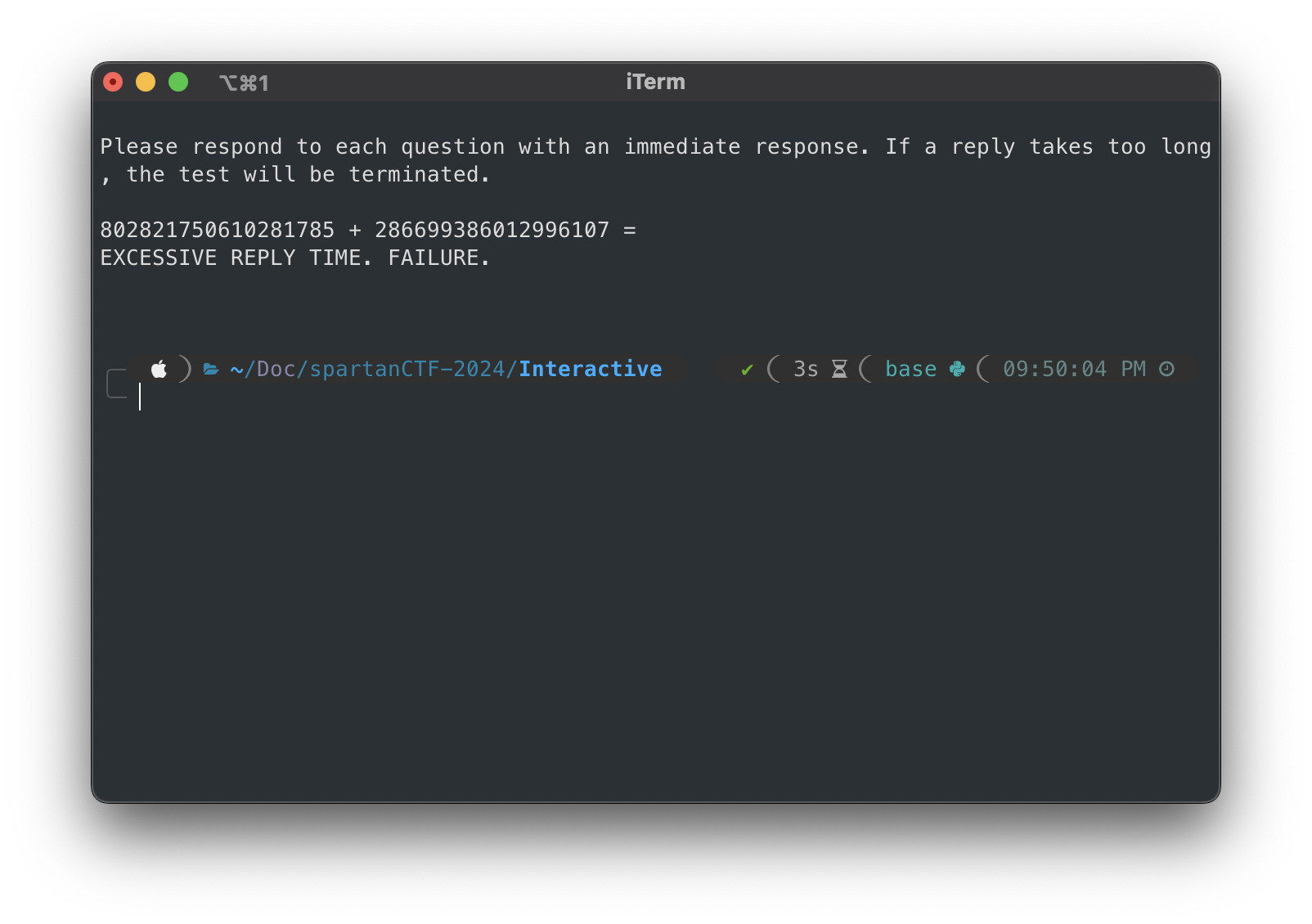The image size is (1312, 924).
Task: Click the bold Interactive directory name
Action: point(591,369)
